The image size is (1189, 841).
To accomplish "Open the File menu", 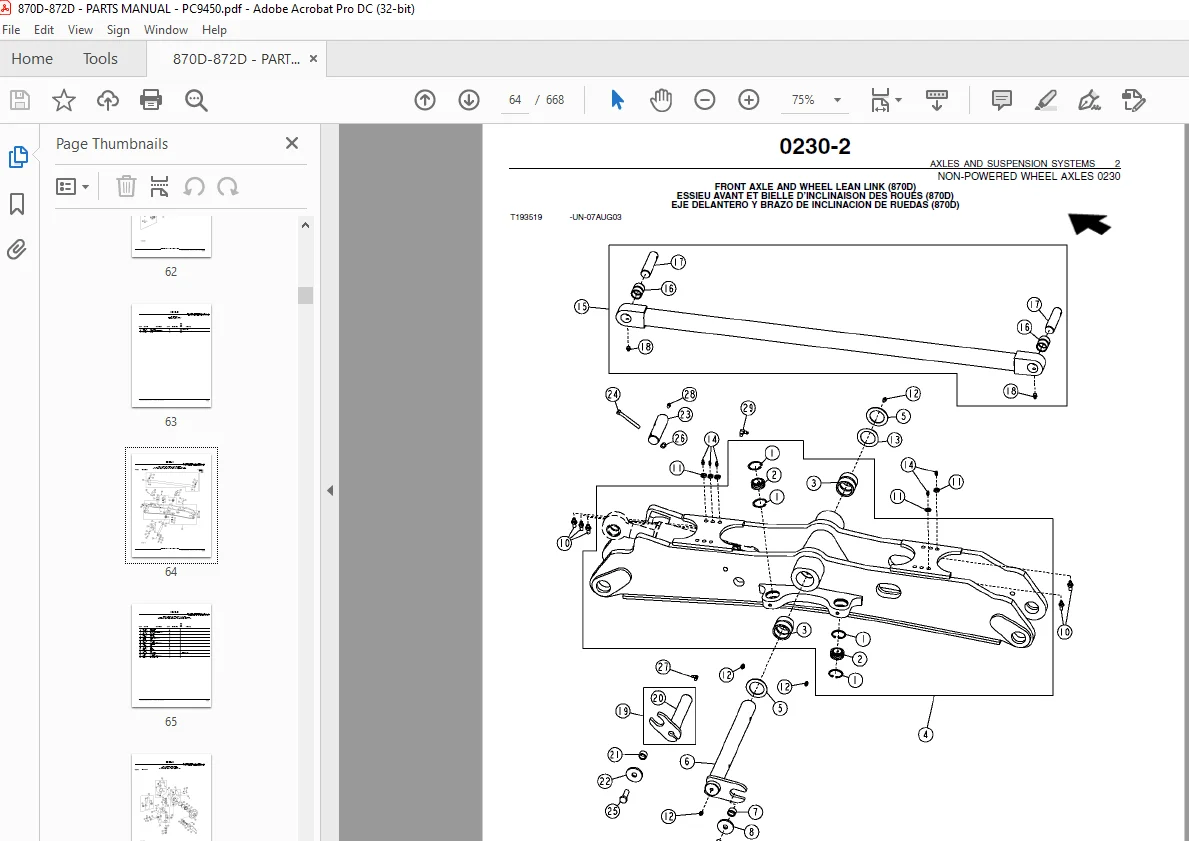I will click(11, 30).
